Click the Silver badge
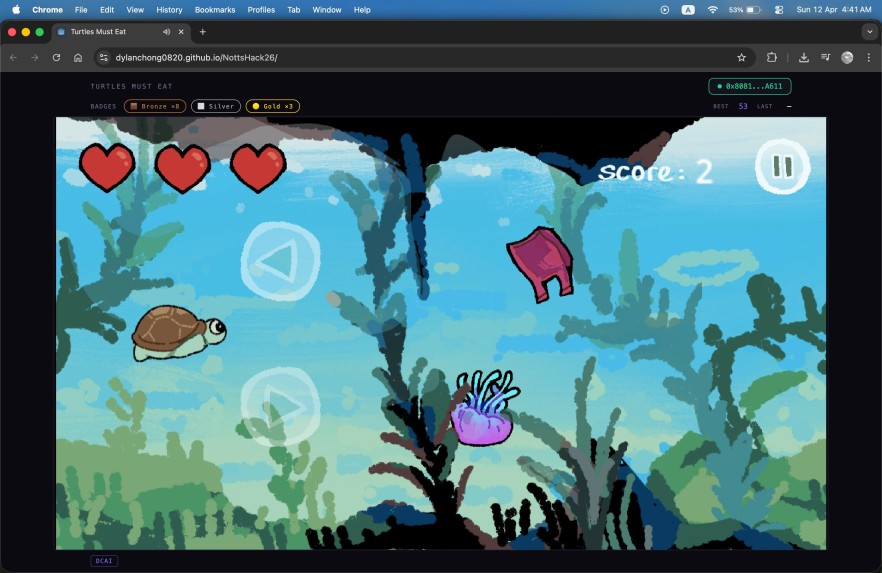This screenshot has height=573, width=882. (x=216, y=106)
